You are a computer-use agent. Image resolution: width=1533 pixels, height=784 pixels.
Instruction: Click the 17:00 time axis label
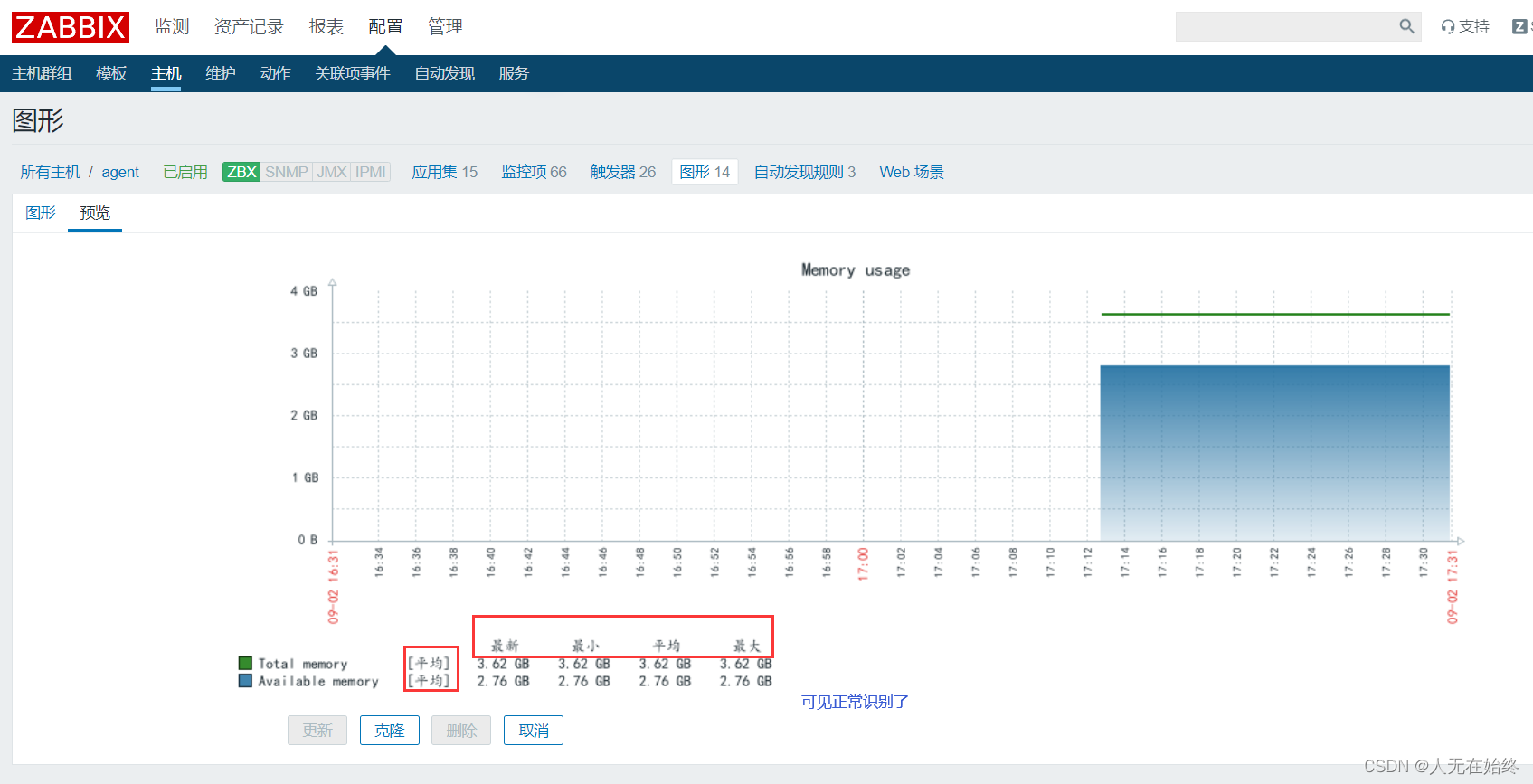pos(863,563)
